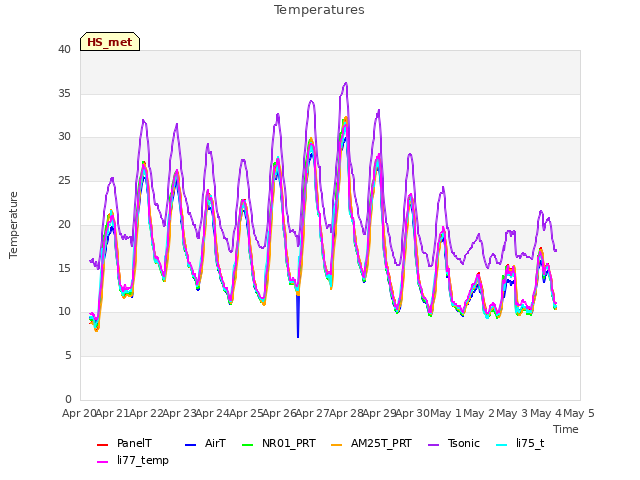Toggle the li77_temp series legend label
This screenshot has height=480, width=640.
click(143, 460)
